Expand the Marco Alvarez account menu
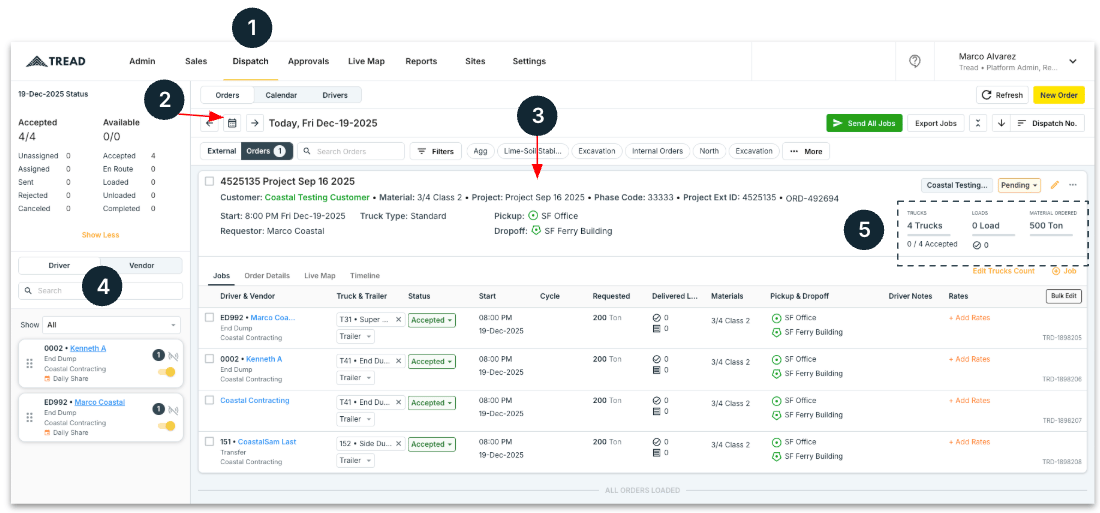1100x513 pixels. coord(1073,61)
